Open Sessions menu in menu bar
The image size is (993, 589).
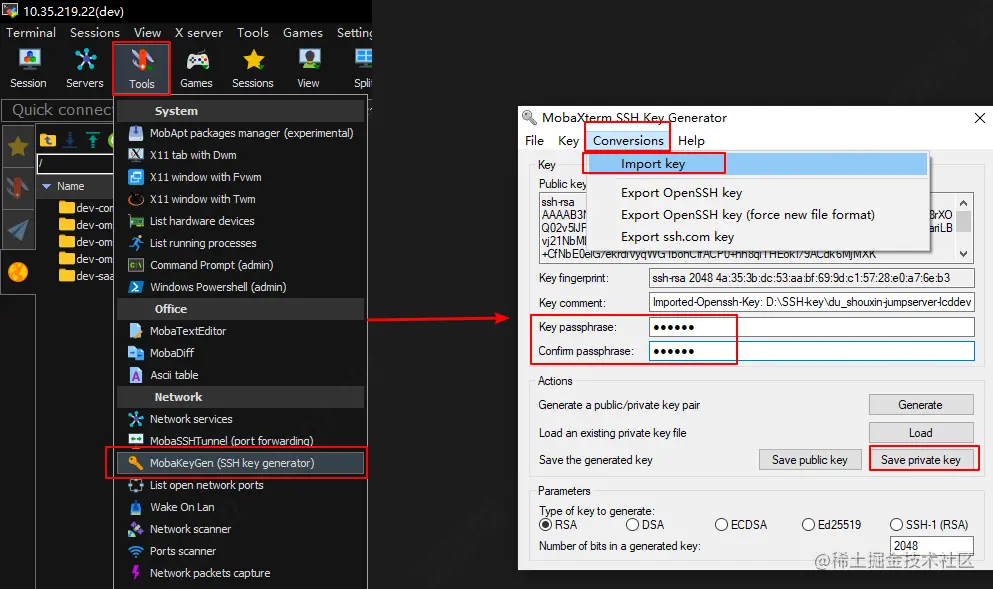(94, 32)
